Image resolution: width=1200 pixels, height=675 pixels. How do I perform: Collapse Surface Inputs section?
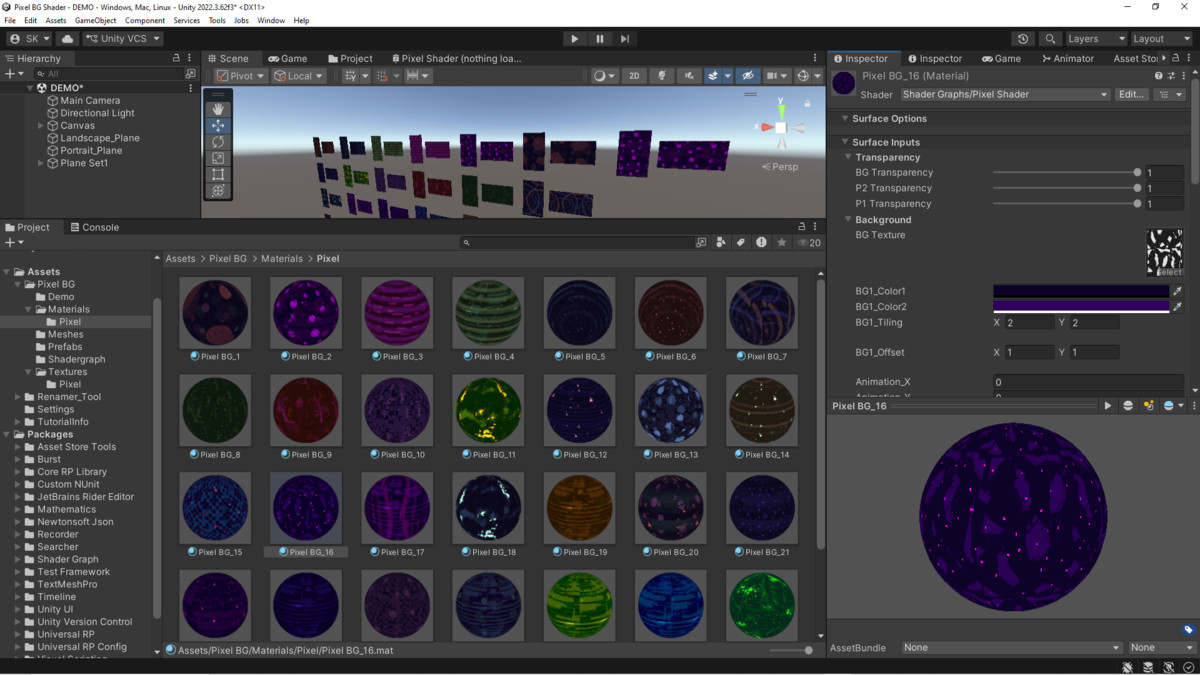[845, 142]
